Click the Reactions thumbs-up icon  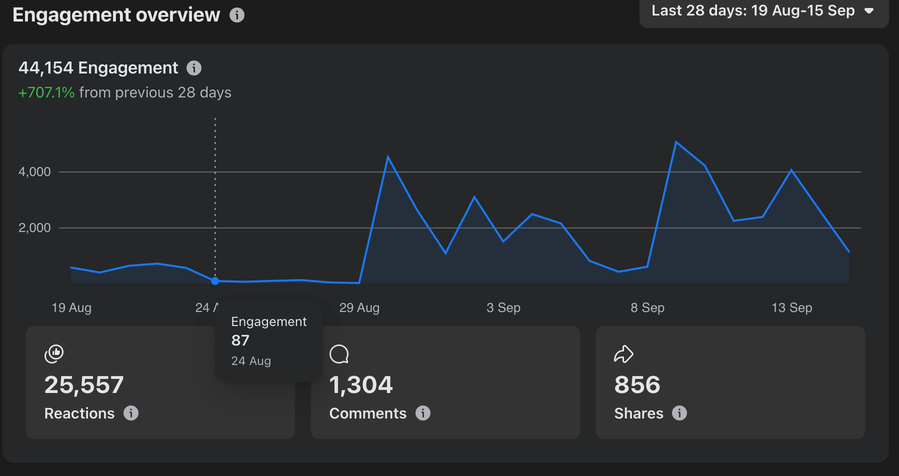click(54, 354)
